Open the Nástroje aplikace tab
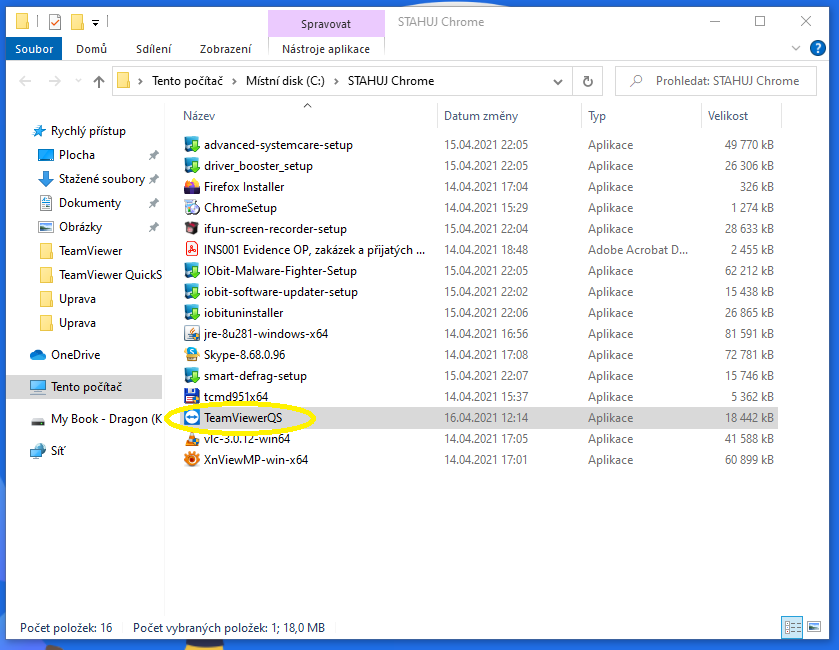 (x=326, y=49)
